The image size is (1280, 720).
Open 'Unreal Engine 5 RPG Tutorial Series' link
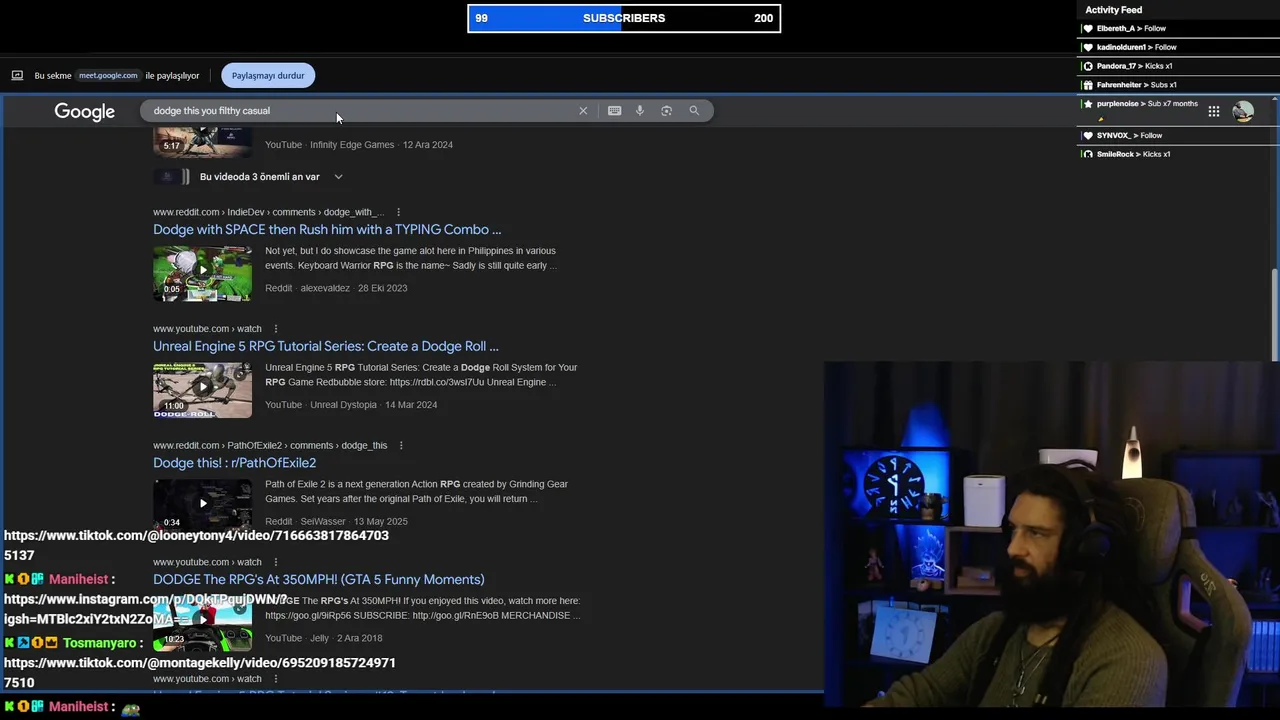coord(326,346)
